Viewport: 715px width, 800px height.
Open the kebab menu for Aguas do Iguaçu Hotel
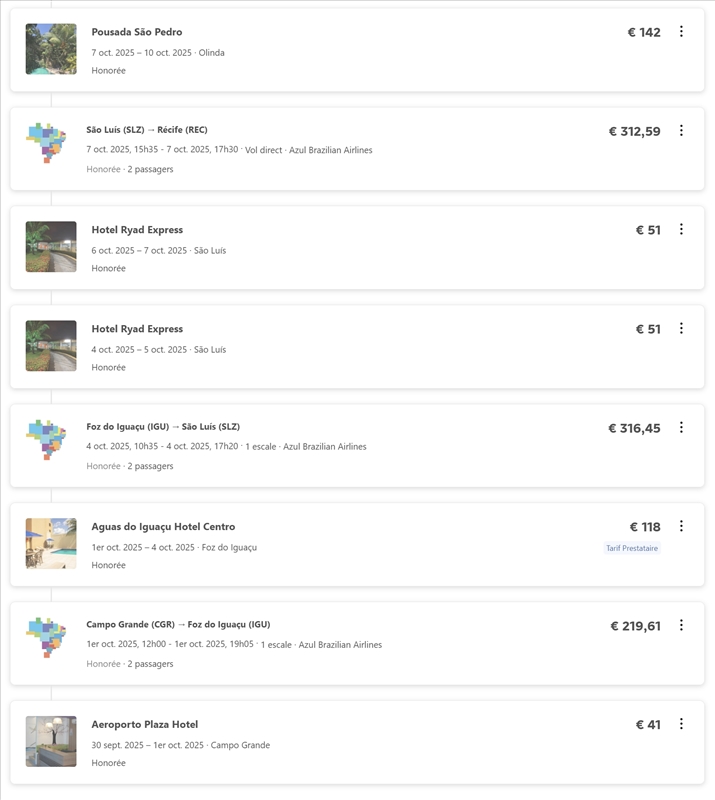[x=682, y=524]
